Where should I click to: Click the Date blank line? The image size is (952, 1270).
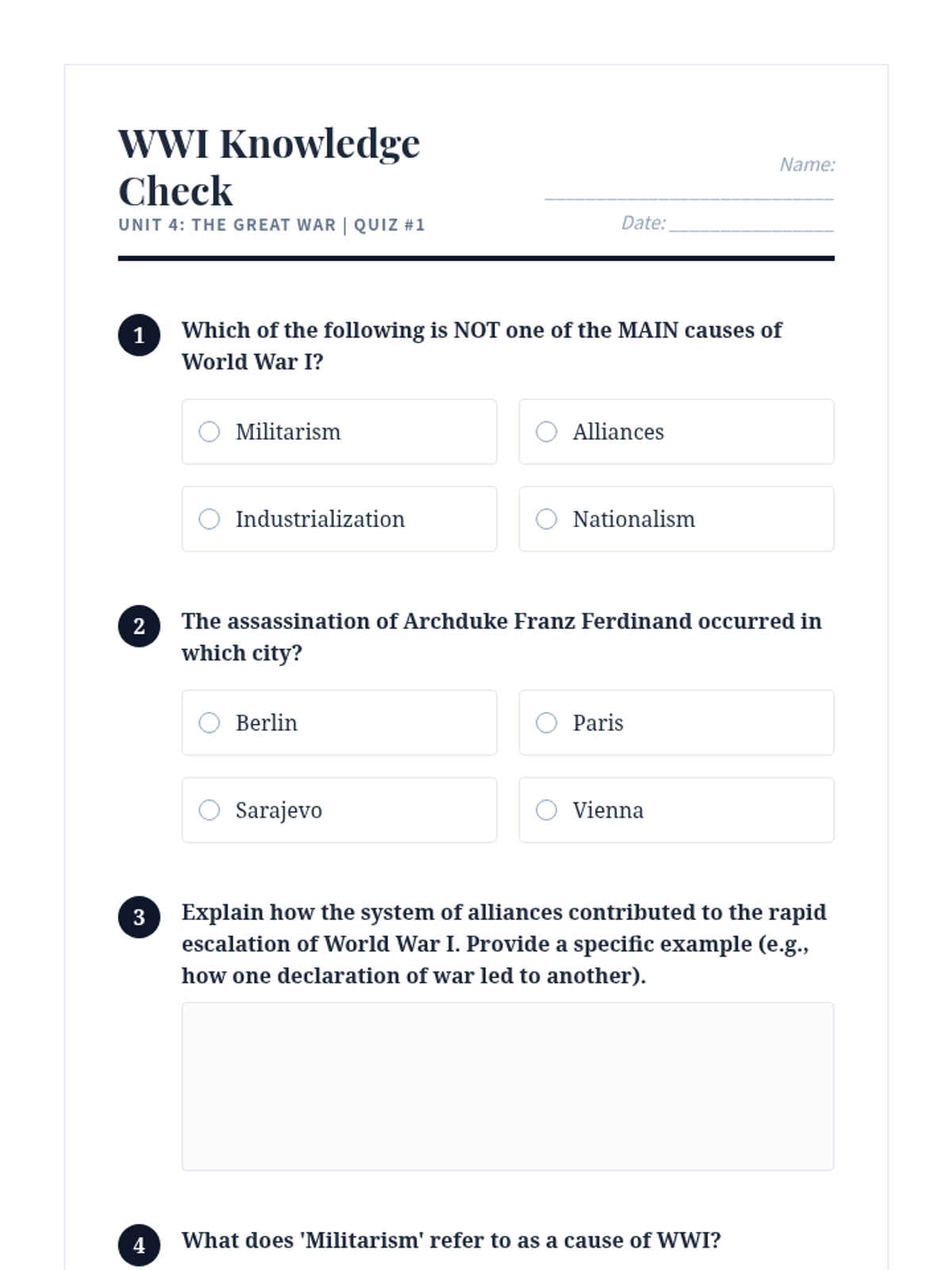pyautogui.click(x=750, y=225)
